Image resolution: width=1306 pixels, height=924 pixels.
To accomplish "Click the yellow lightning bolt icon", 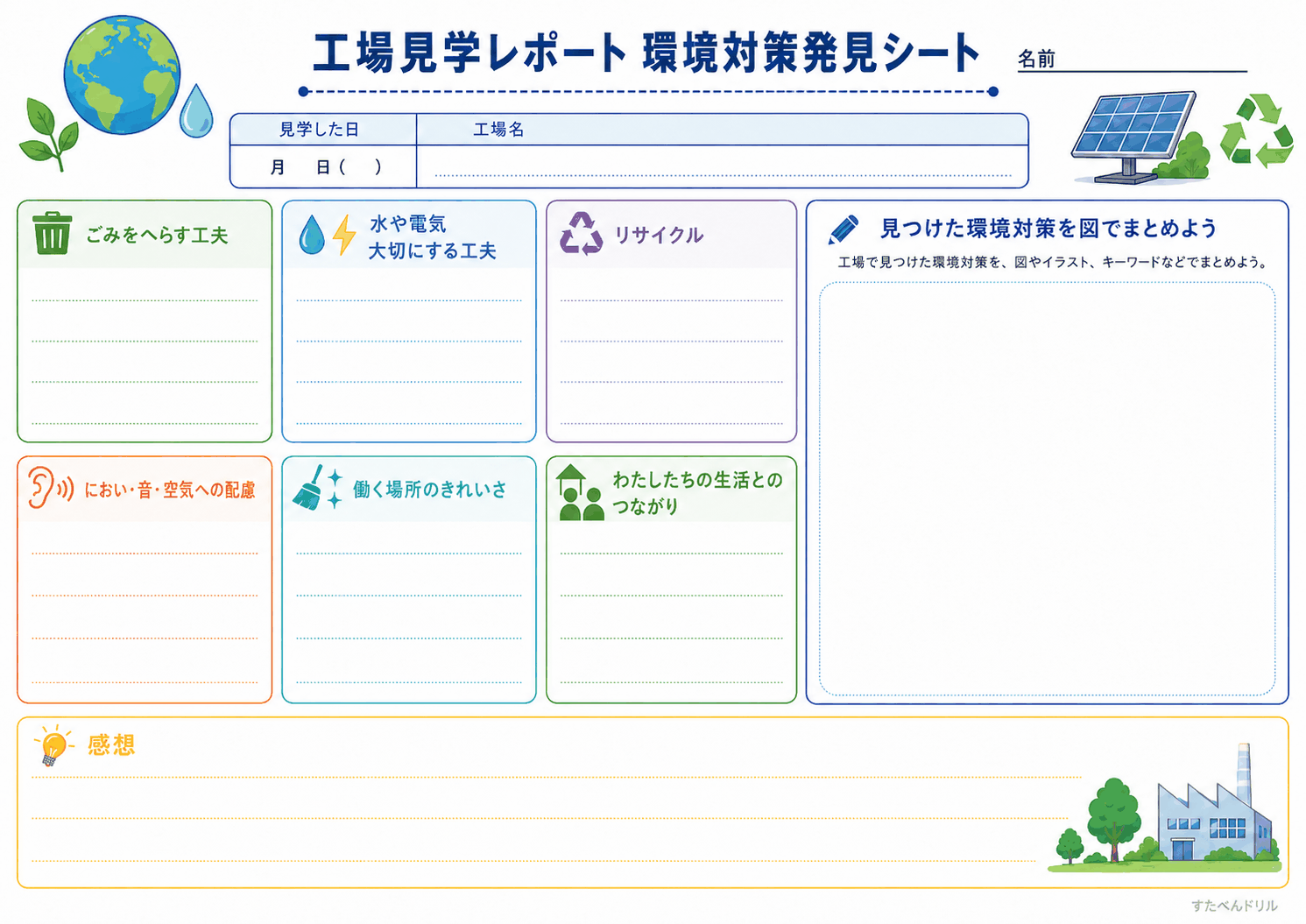I will click(344, 235).
